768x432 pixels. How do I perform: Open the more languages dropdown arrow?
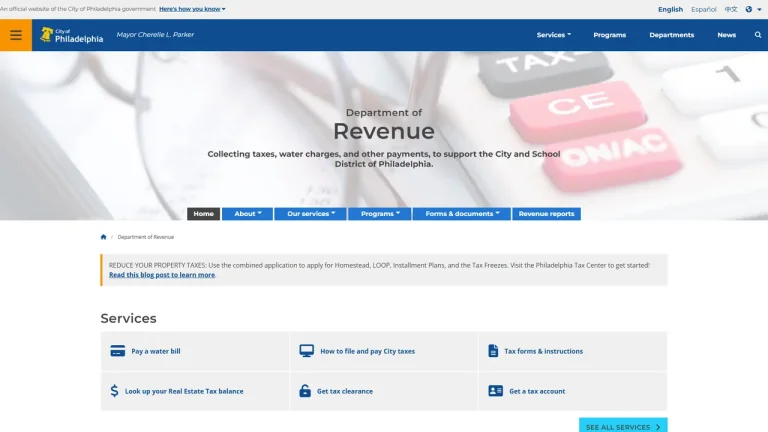point(759,9)
